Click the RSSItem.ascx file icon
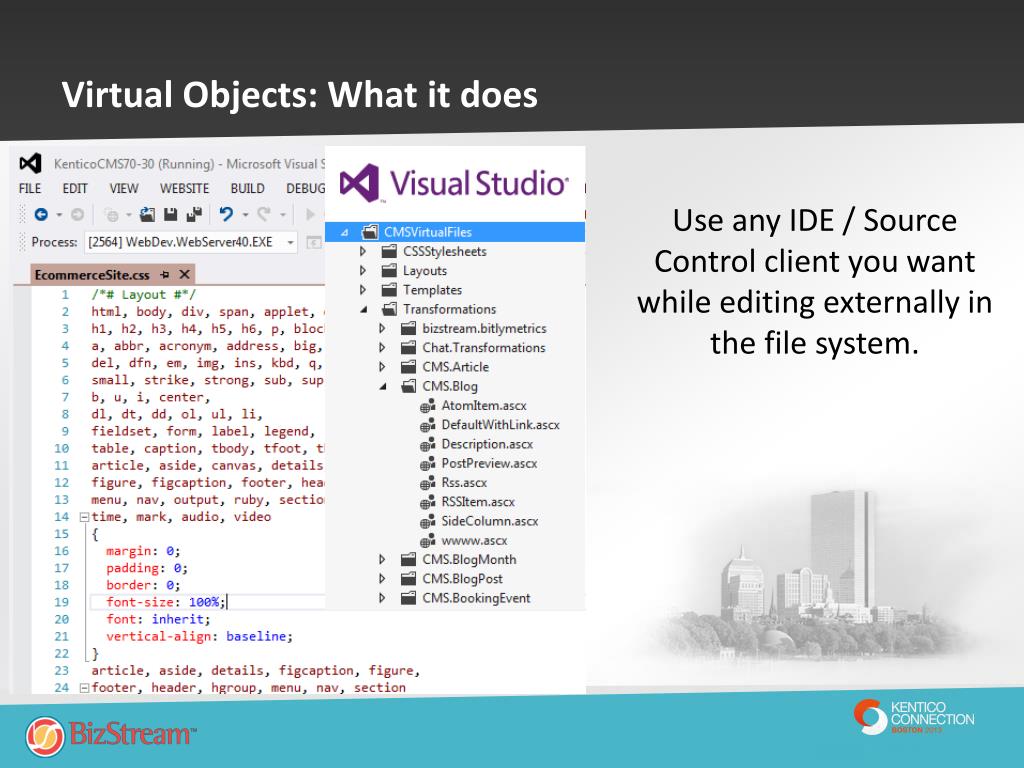This screenshot has width=1024, height=768. 428,502
